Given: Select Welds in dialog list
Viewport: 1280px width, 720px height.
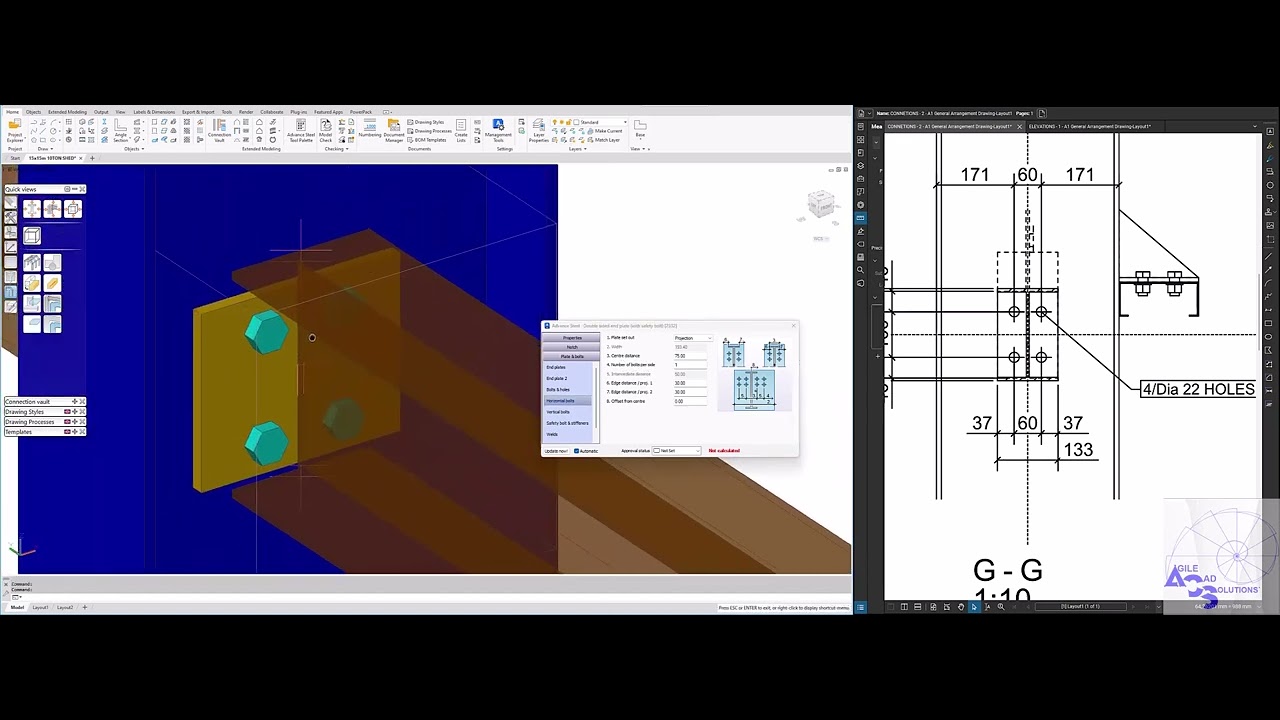Looking at the screenshot, I should (568, 434).
